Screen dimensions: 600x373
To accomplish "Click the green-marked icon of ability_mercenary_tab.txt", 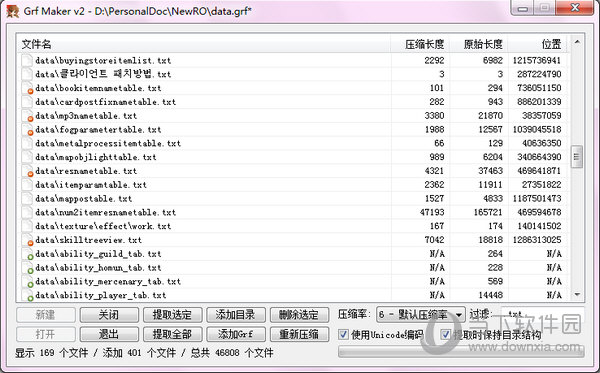I will [27, 282].
